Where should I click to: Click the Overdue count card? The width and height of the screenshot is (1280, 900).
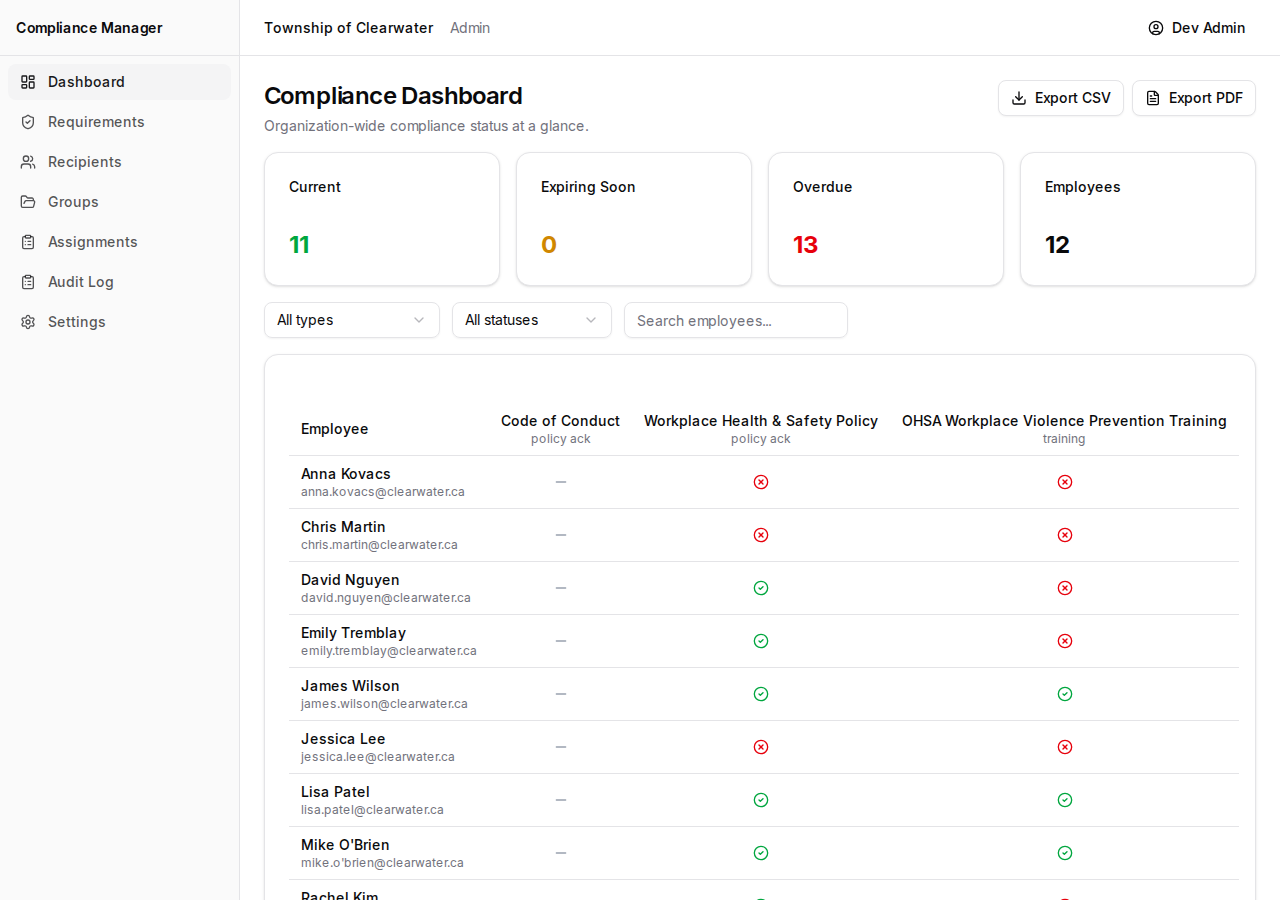click(x=886, y=219)
